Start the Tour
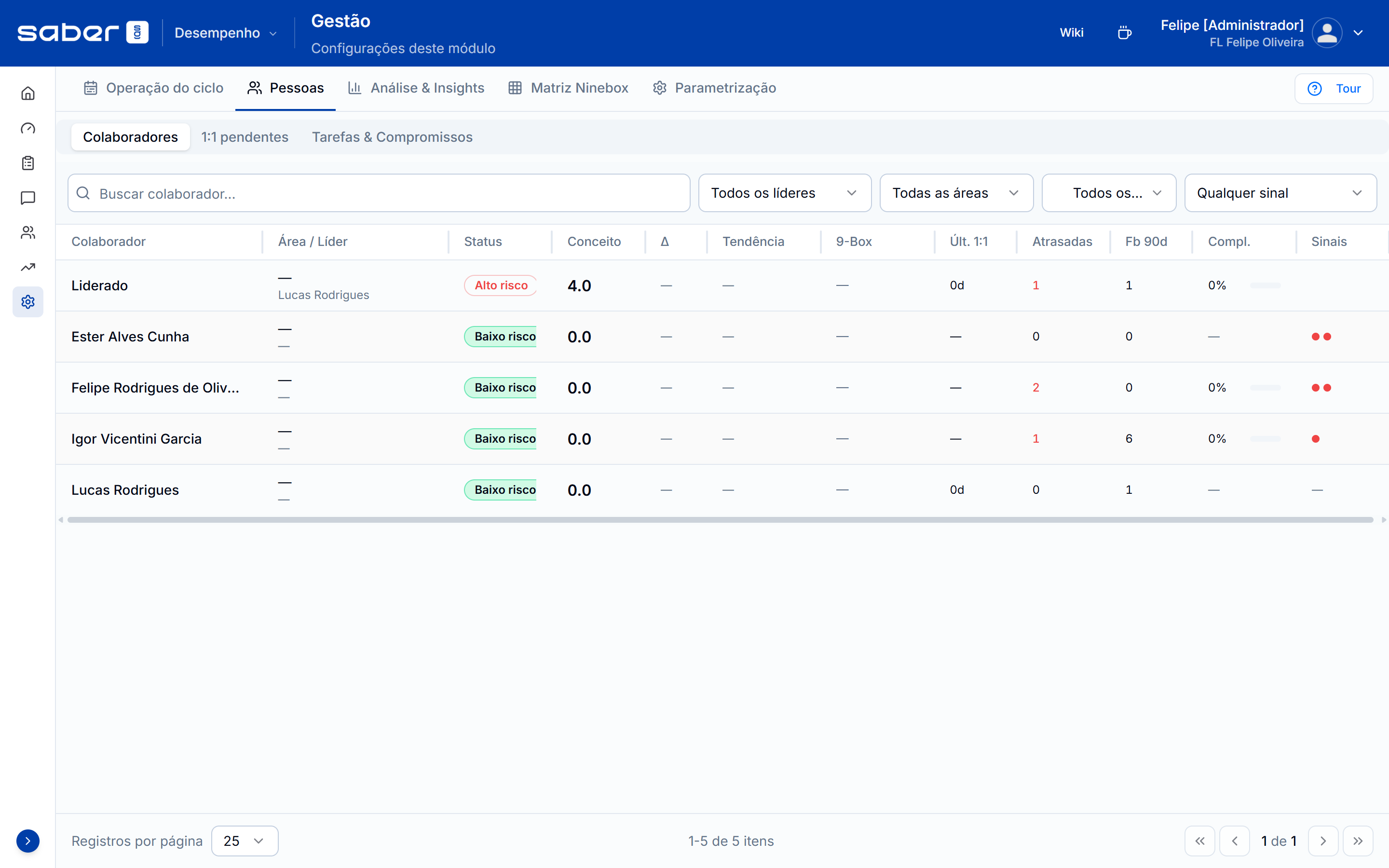 pos(1334,88)
